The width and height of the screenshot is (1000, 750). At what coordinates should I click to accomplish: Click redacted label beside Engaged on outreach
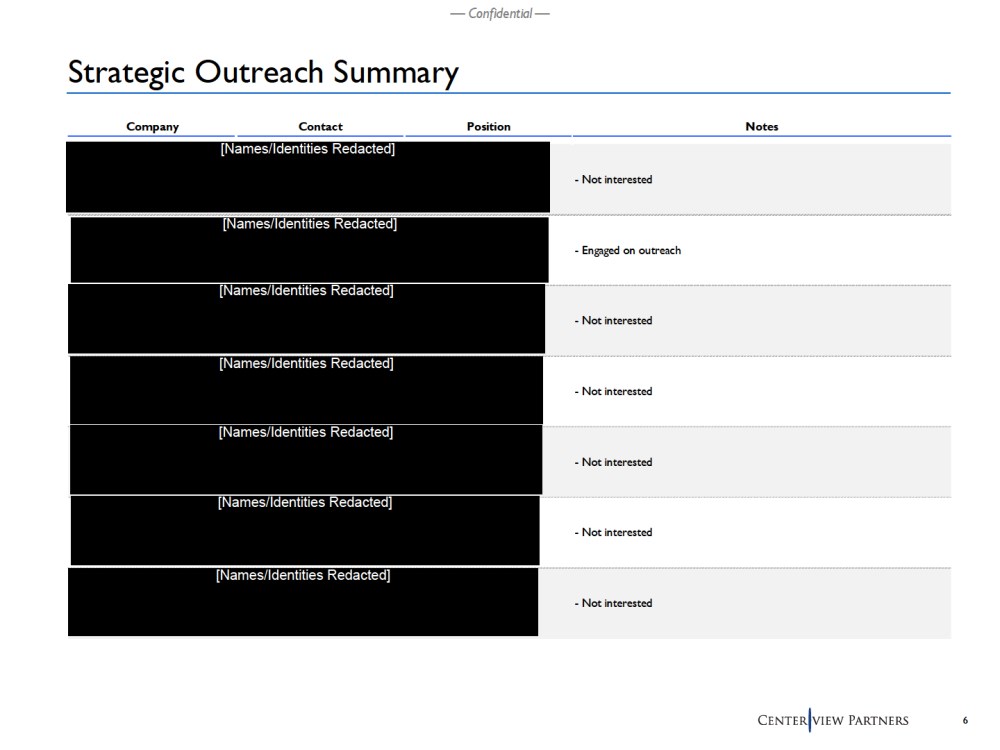(309, 224)
